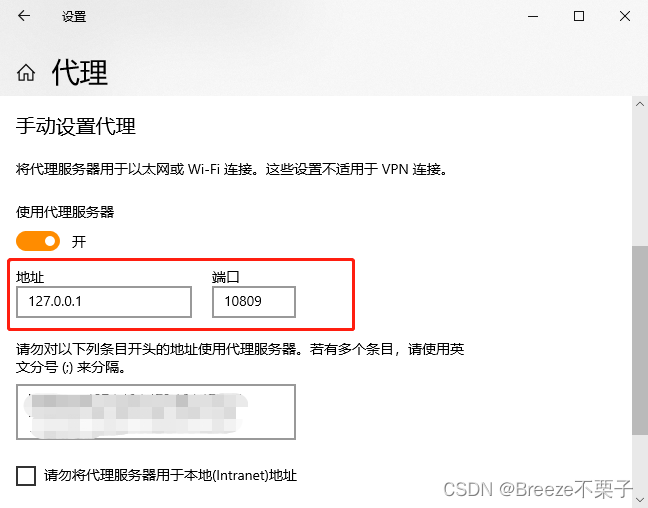Maximize the 设置 window
The height and width of the screenshot is (508, 648).
pyautogui.click(x=579, y=16)
